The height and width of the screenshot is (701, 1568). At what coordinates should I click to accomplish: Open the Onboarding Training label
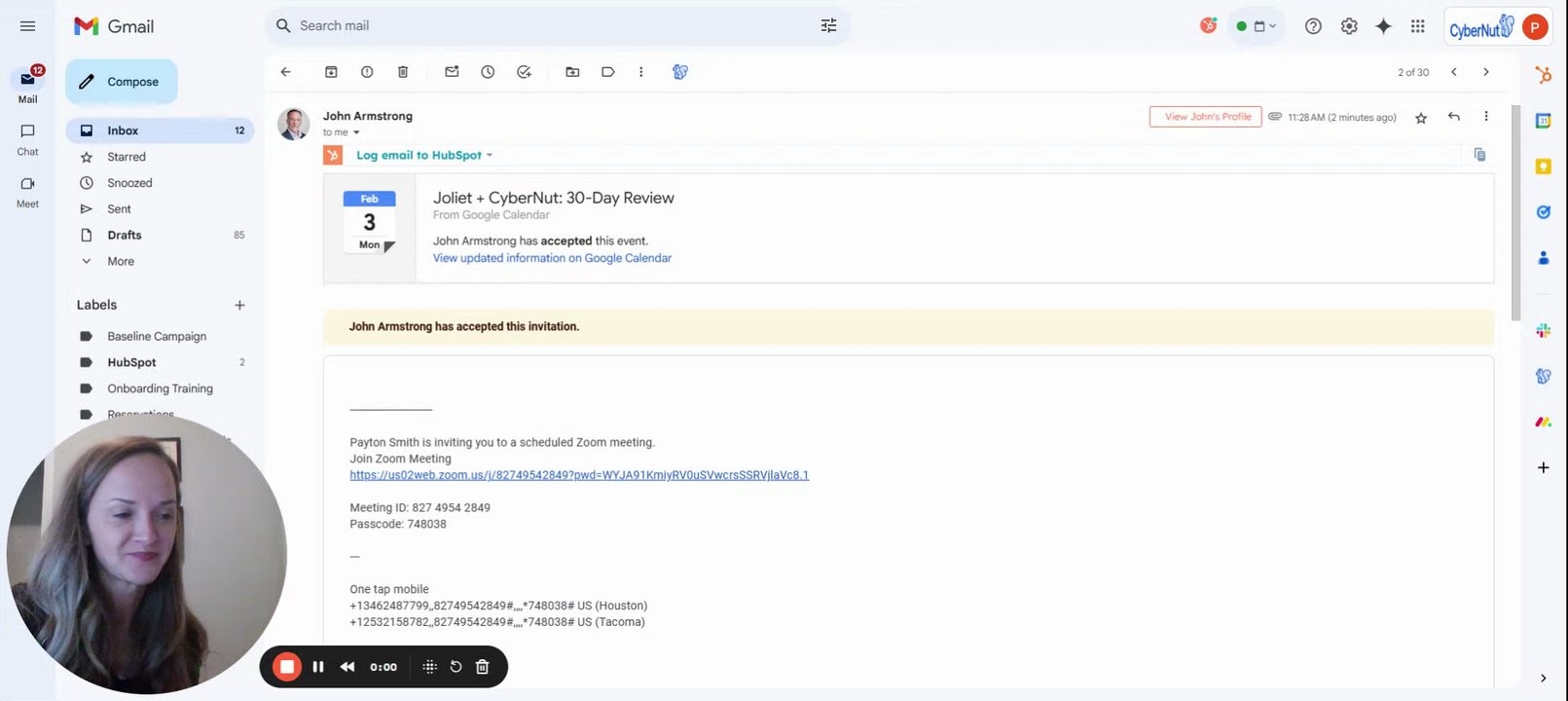click(161, 389)
